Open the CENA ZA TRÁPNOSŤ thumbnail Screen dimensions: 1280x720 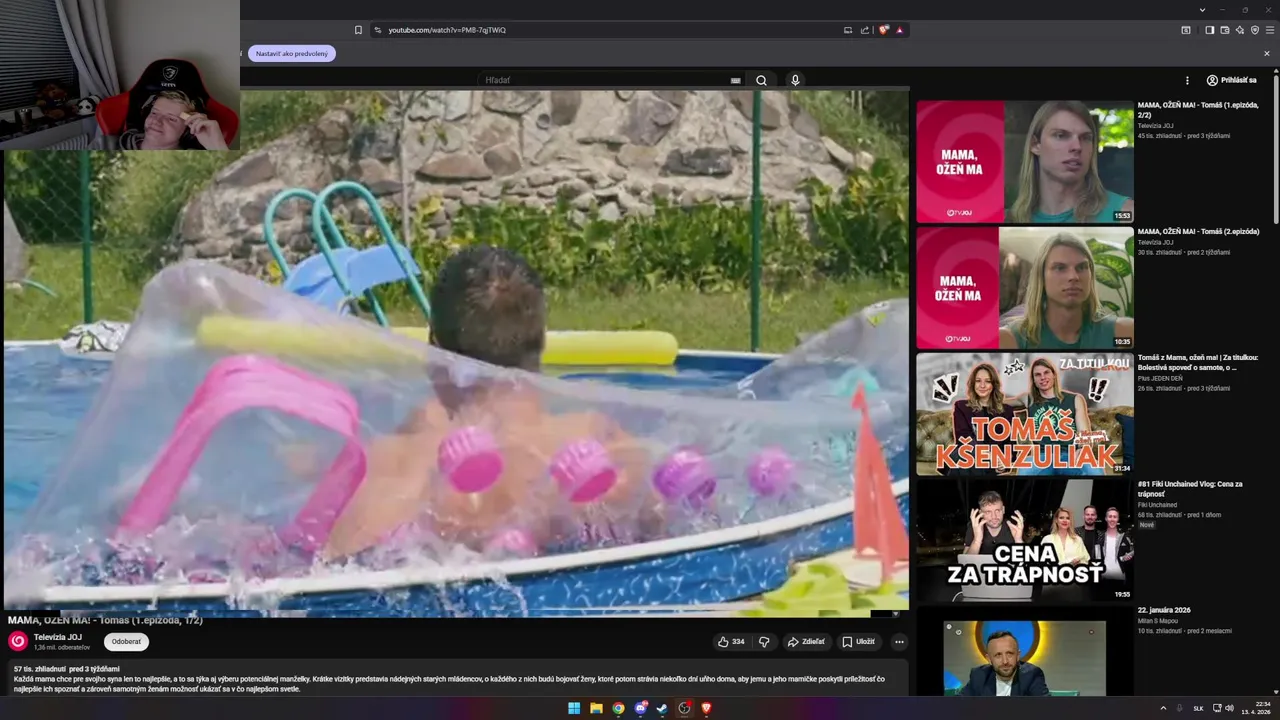pyautogui.click(x=1025, y=540)
